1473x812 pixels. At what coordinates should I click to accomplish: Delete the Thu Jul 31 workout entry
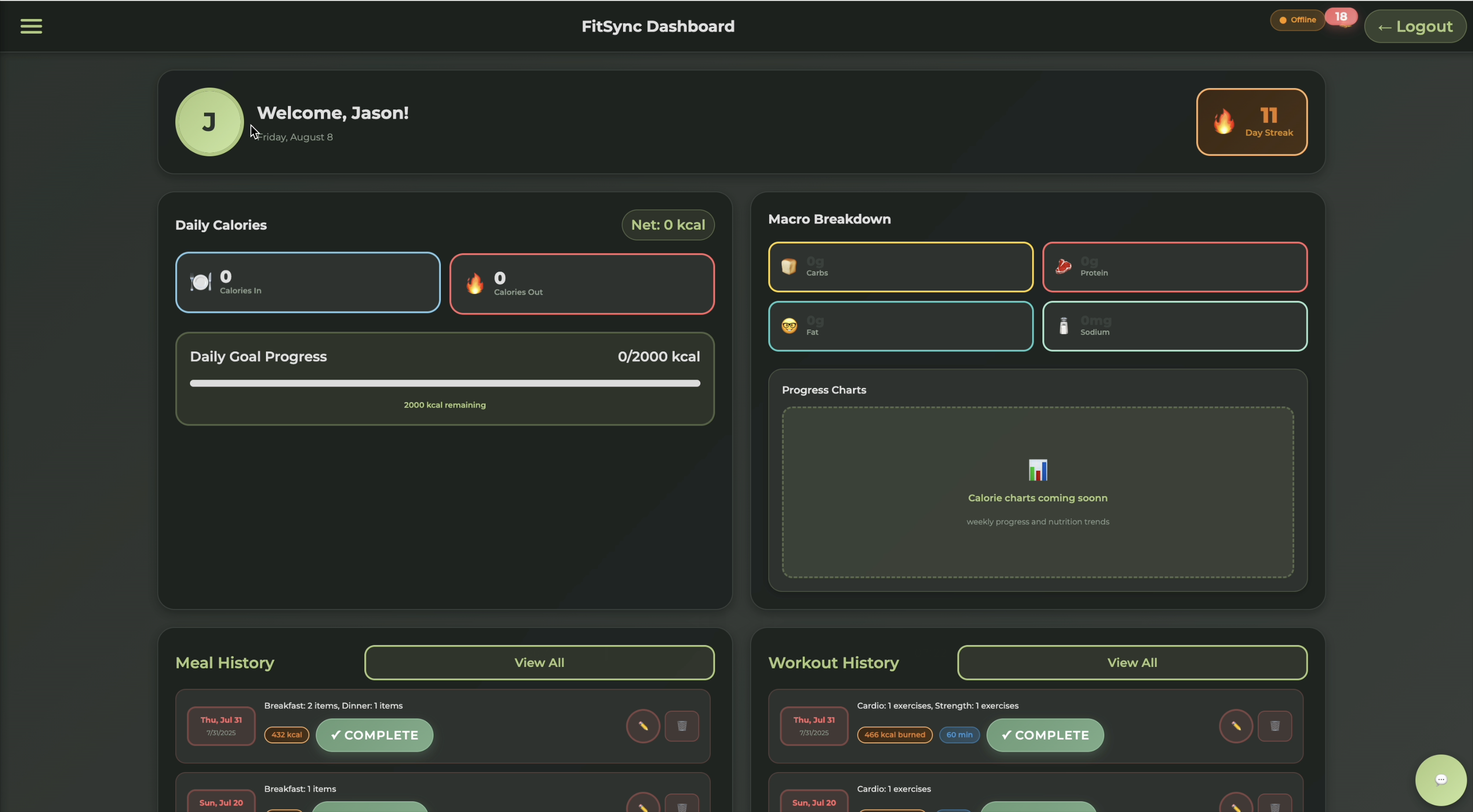pos(1275,726)
